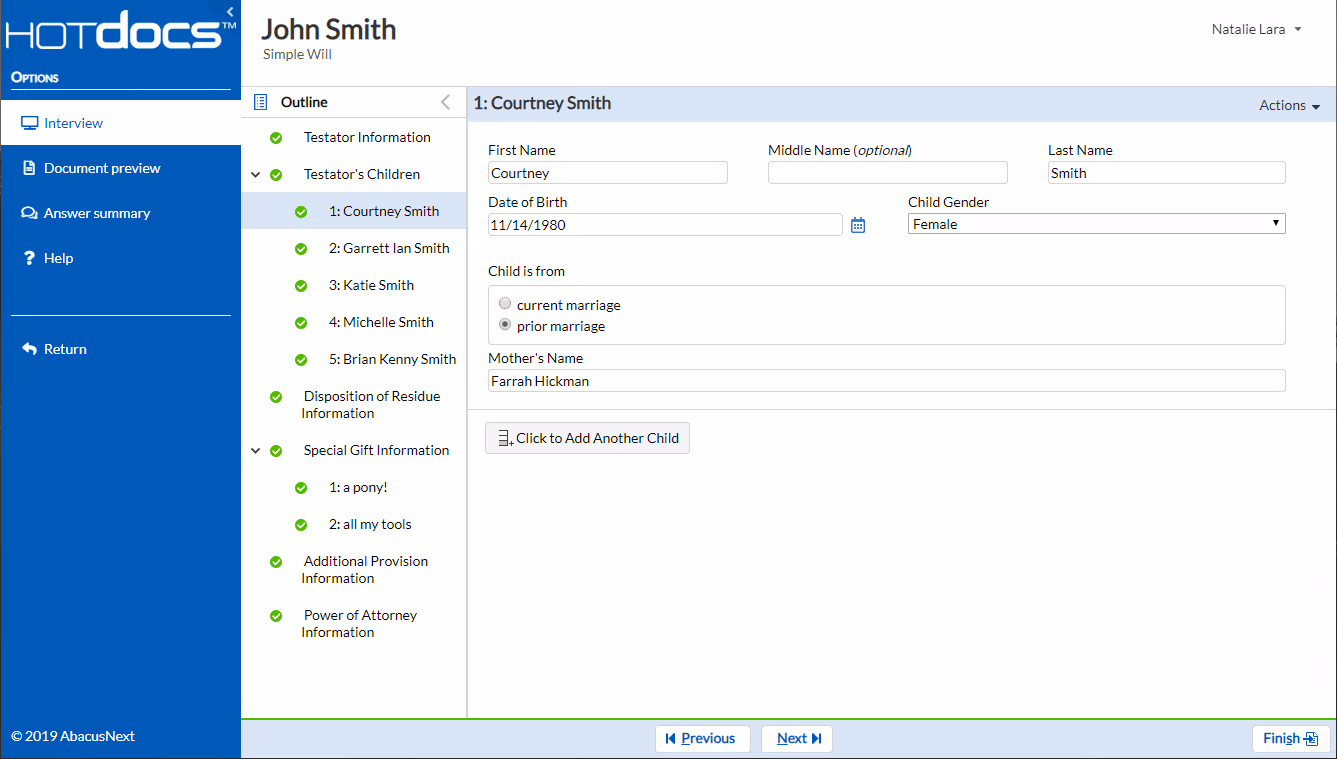The width and height of the screenshot is (1337, 759).
Task: Select the prior marriage radio button
Action: (505, 324)
